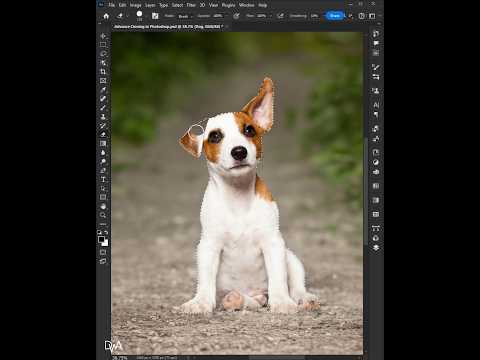The width and height of the screenshot is (480, 360).
Task: Toggle the Brush Settings panel
Action: tap(155, 16)
